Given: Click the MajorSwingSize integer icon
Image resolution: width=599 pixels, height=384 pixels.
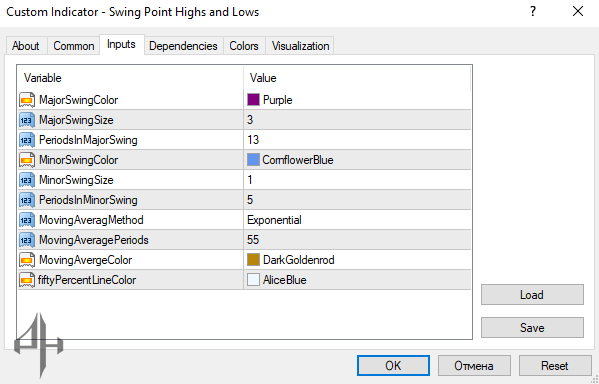Looking at the screenshot, I should 27,120.
